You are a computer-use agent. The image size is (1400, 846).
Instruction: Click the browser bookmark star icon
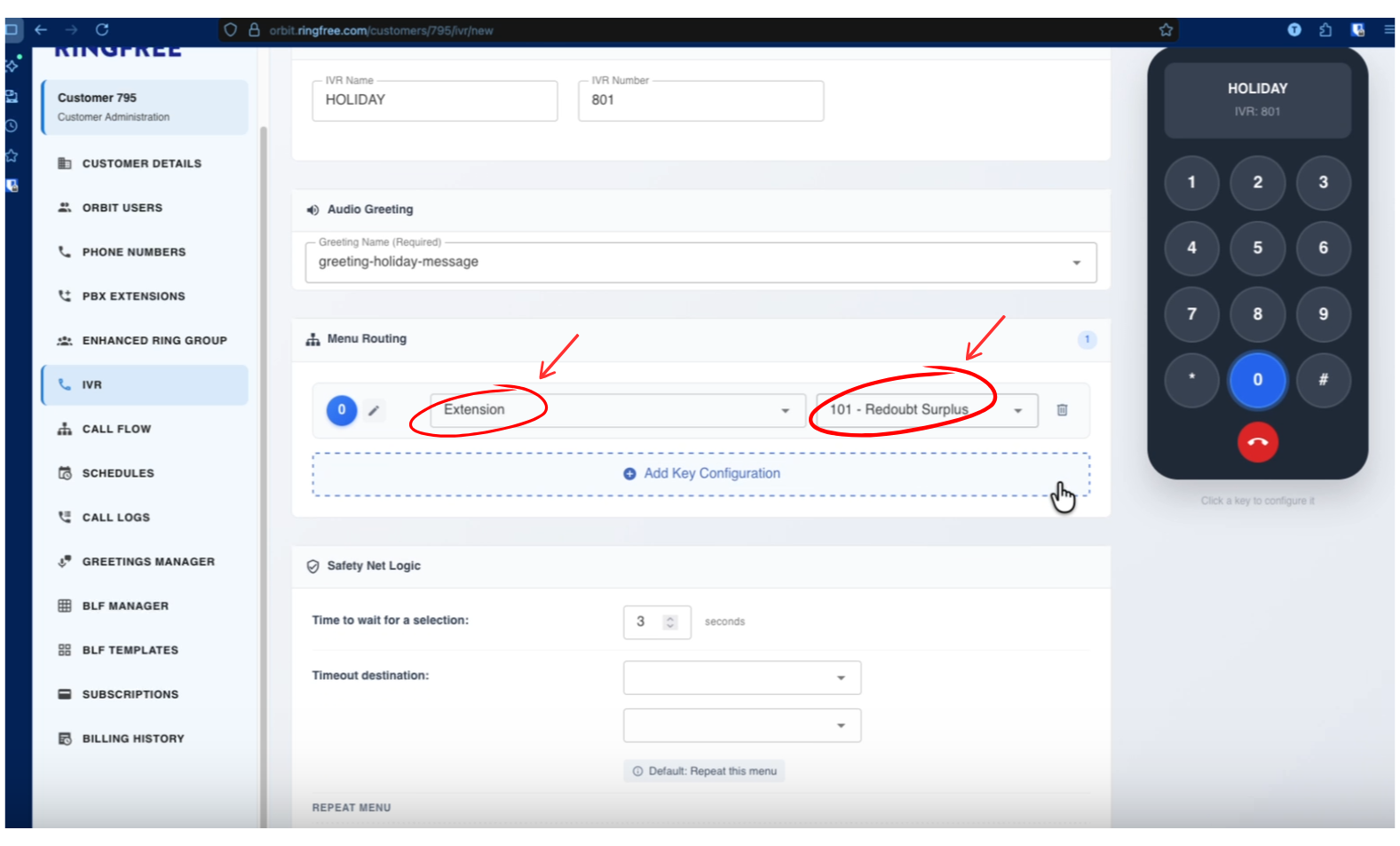tap(1166, 30)
